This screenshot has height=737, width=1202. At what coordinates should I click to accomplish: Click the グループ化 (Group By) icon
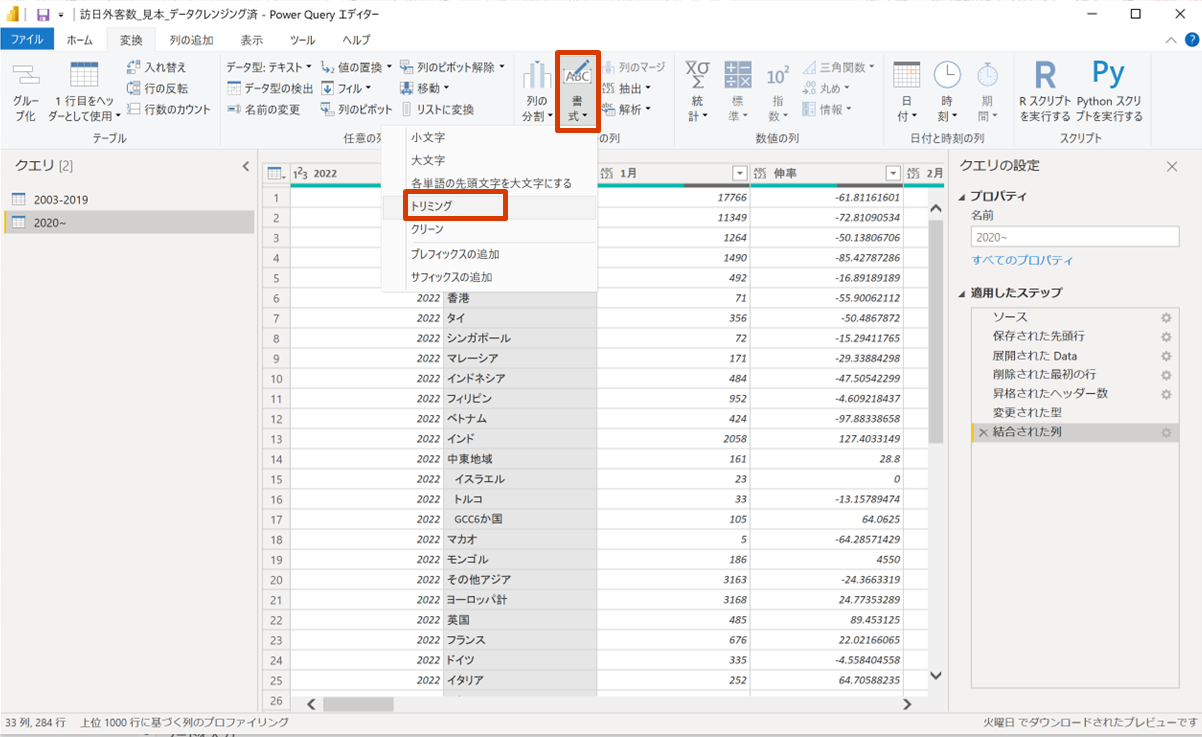point(25,74)
